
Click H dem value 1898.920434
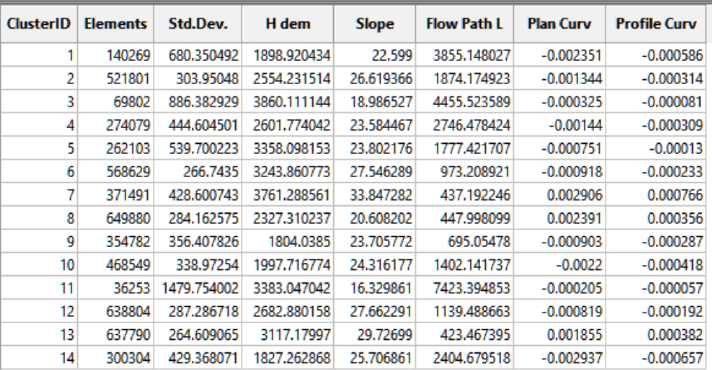(x=288, y=55)
